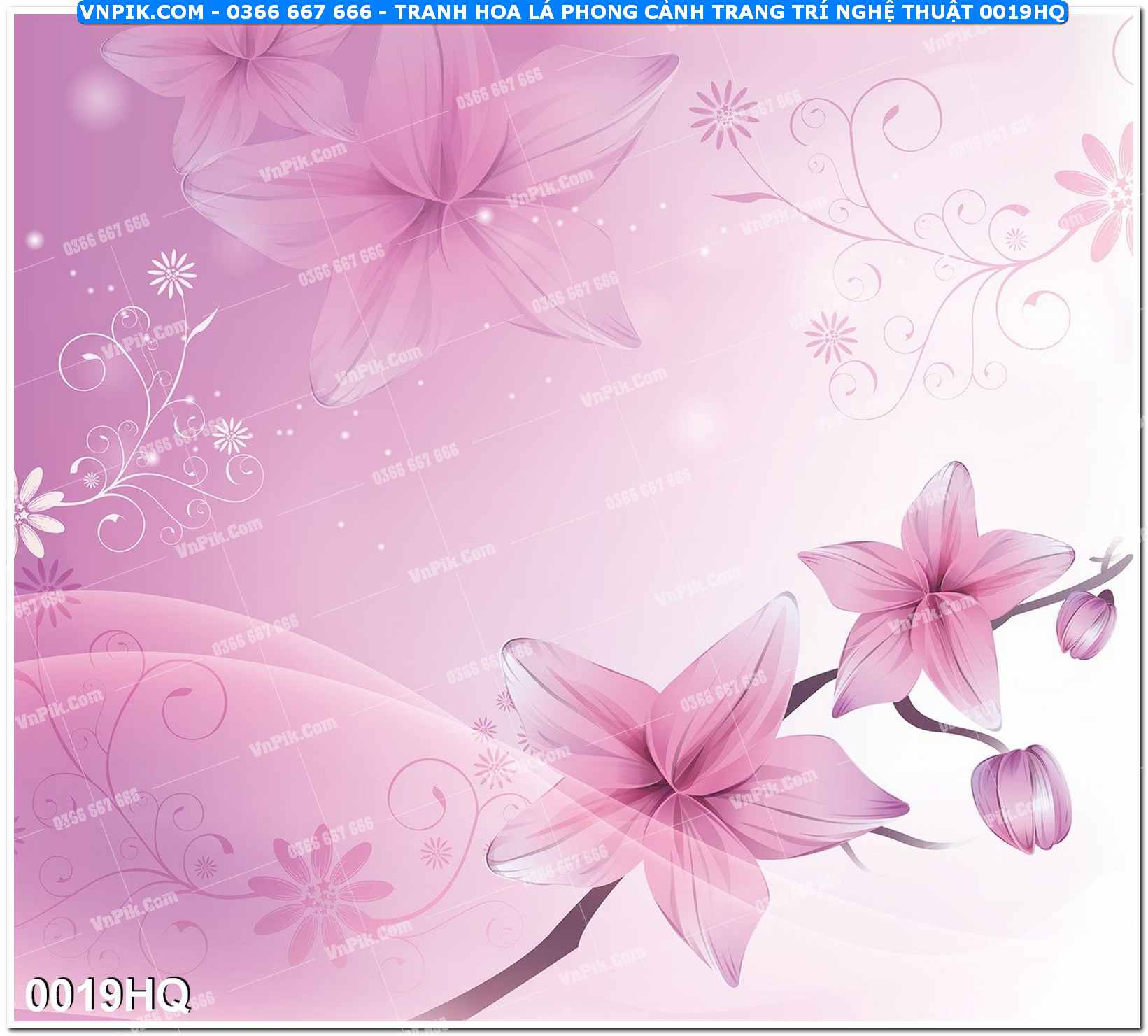The height and width of the screenshot is (1036, 1148).
Task: Click the pink daisy cut off at right edge
Action: tap(1105, 190)
